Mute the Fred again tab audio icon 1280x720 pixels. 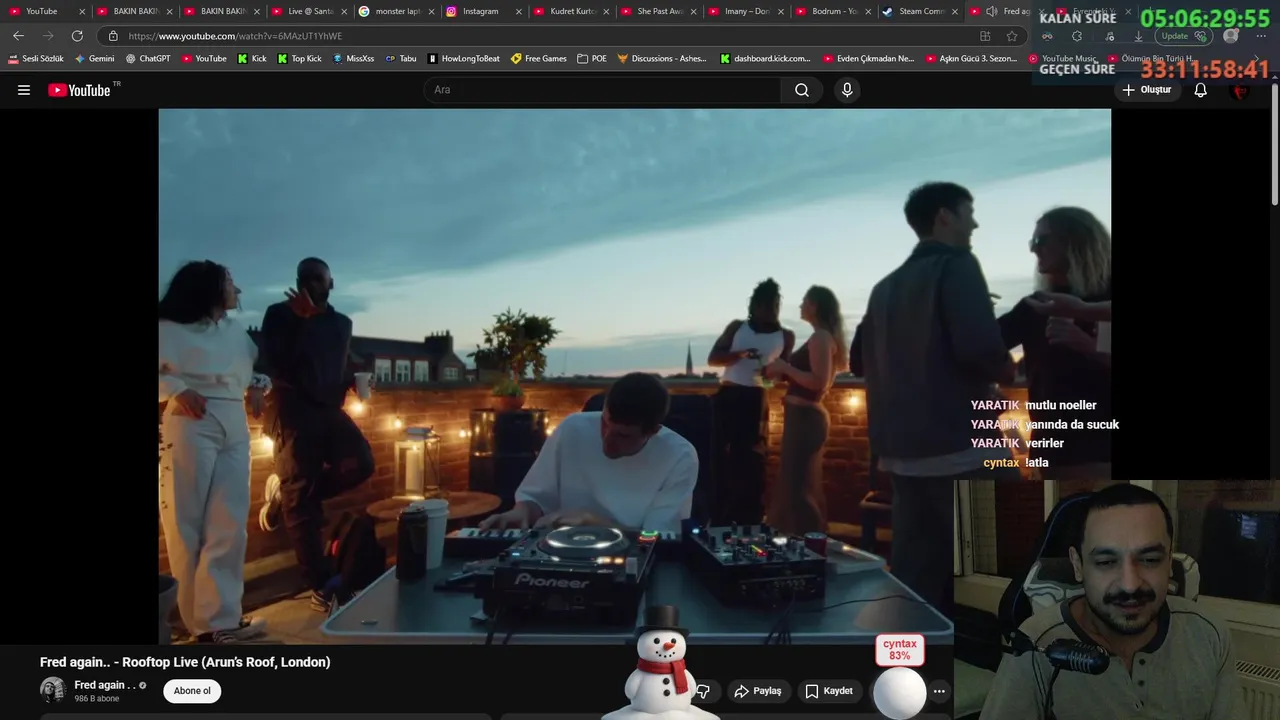pos(991,11)
